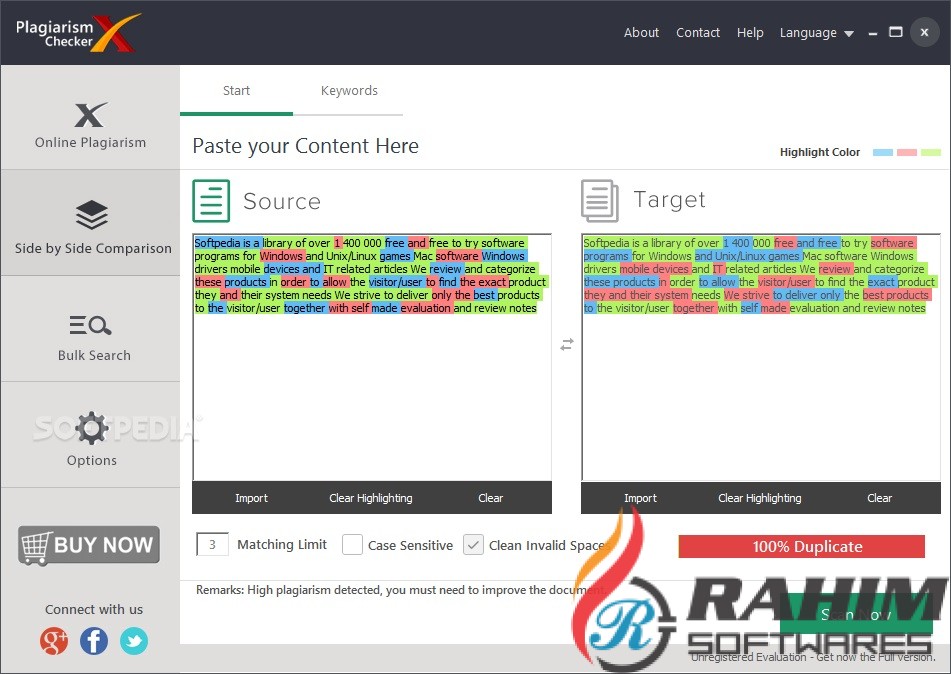Open the Contact menu item
951x674 pixels.
[697, 33]
